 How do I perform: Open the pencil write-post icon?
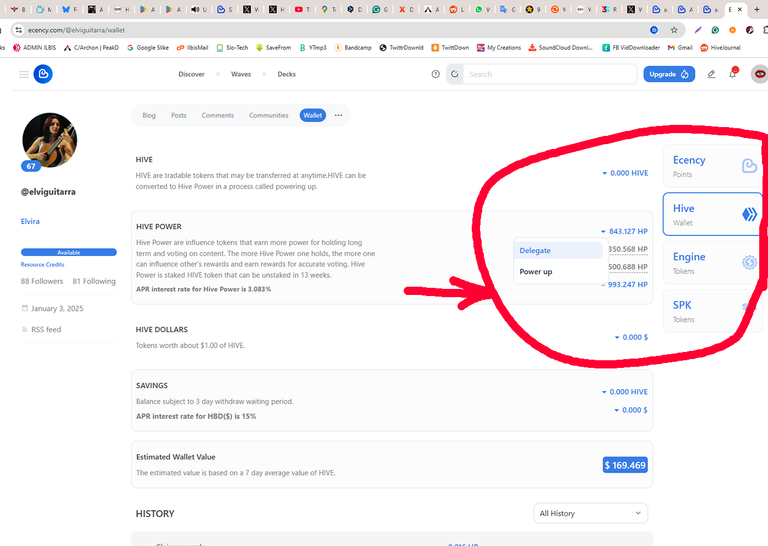[711, 74]
